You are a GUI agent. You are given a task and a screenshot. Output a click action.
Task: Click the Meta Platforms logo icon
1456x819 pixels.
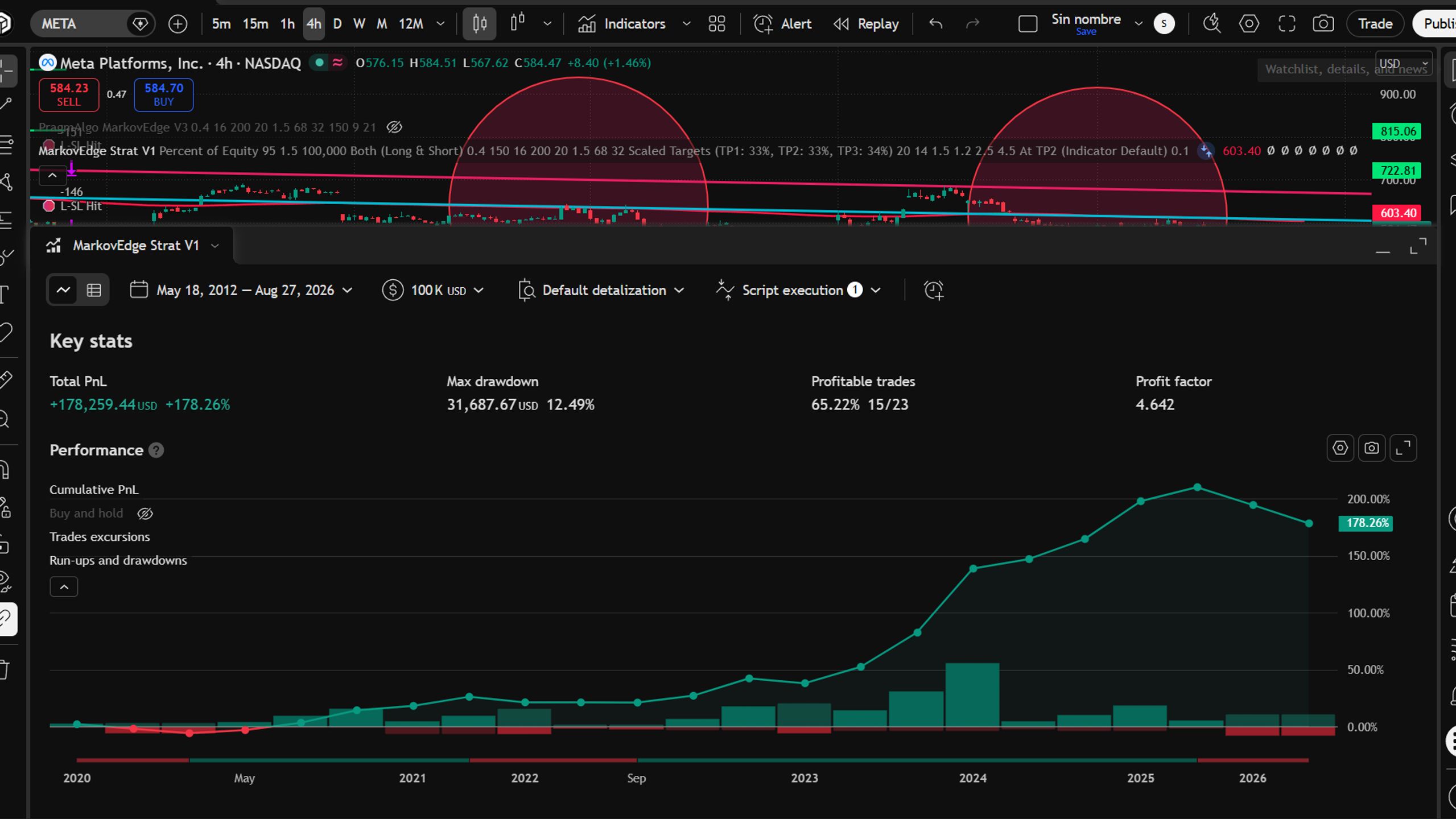click(x=48, y=63)
